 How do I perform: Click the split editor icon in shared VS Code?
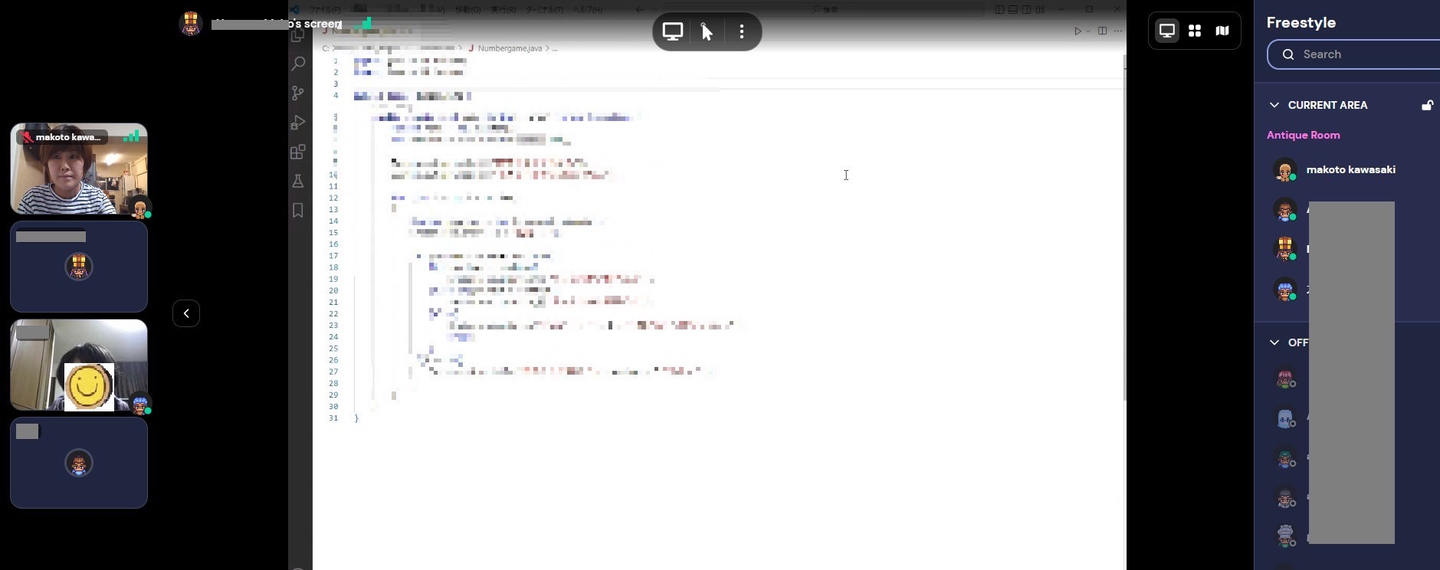click(x=1102, y=31)
